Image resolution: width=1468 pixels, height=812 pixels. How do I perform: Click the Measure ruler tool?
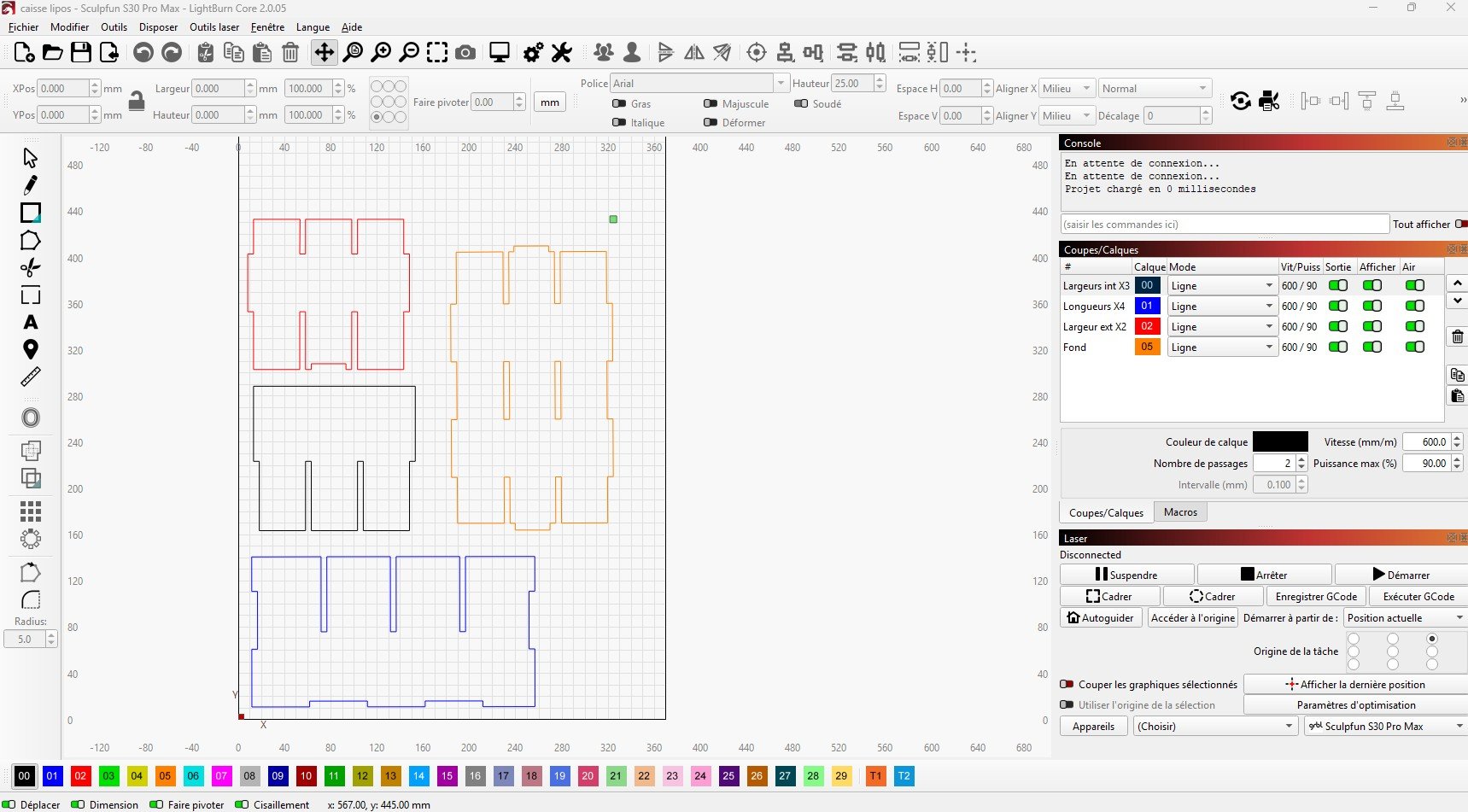click(x=31, y=377)
